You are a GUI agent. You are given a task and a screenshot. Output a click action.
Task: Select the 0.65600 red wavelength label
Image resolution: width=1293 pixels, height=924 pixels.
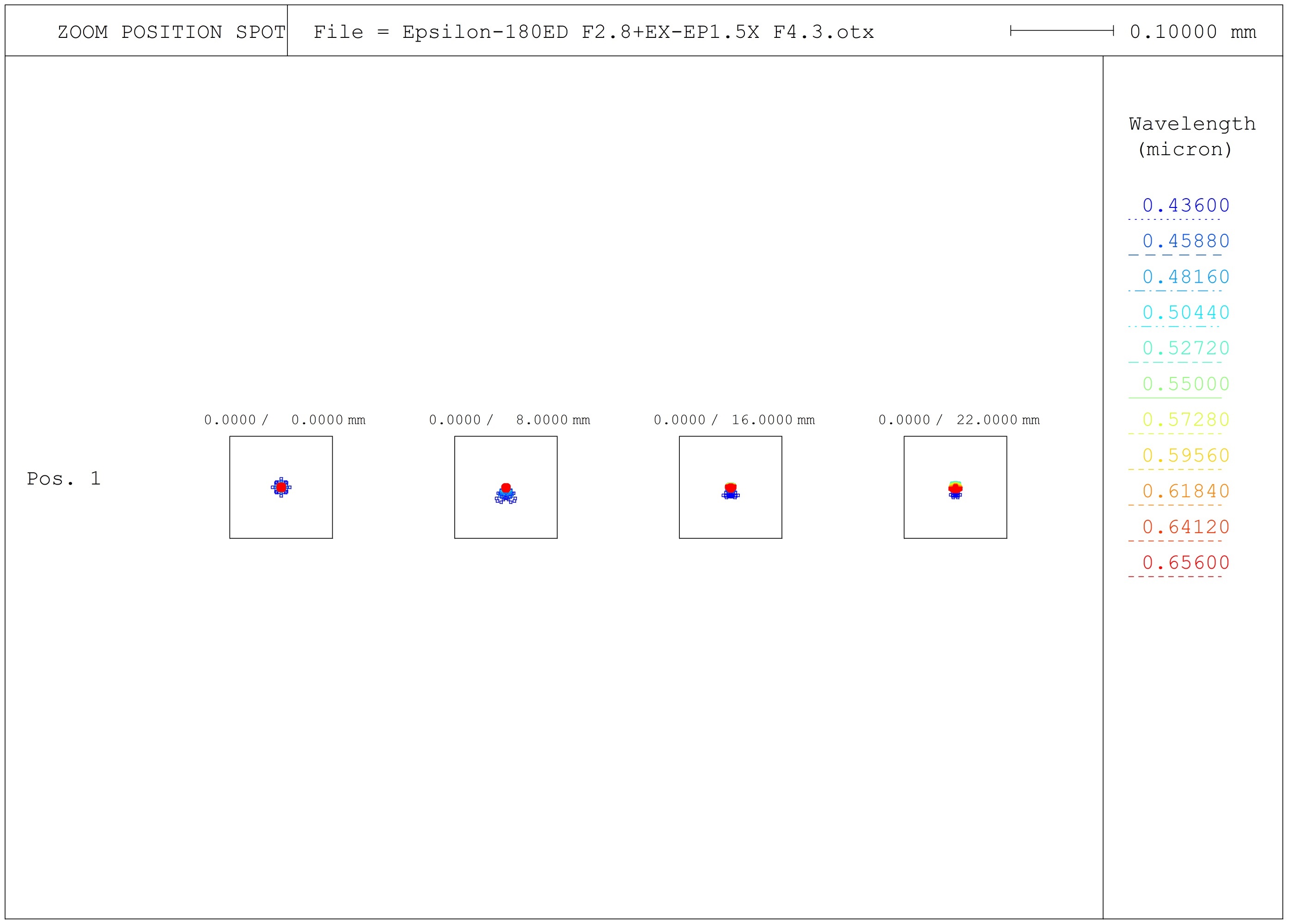pyautogui.click(x=1185, y=563)
